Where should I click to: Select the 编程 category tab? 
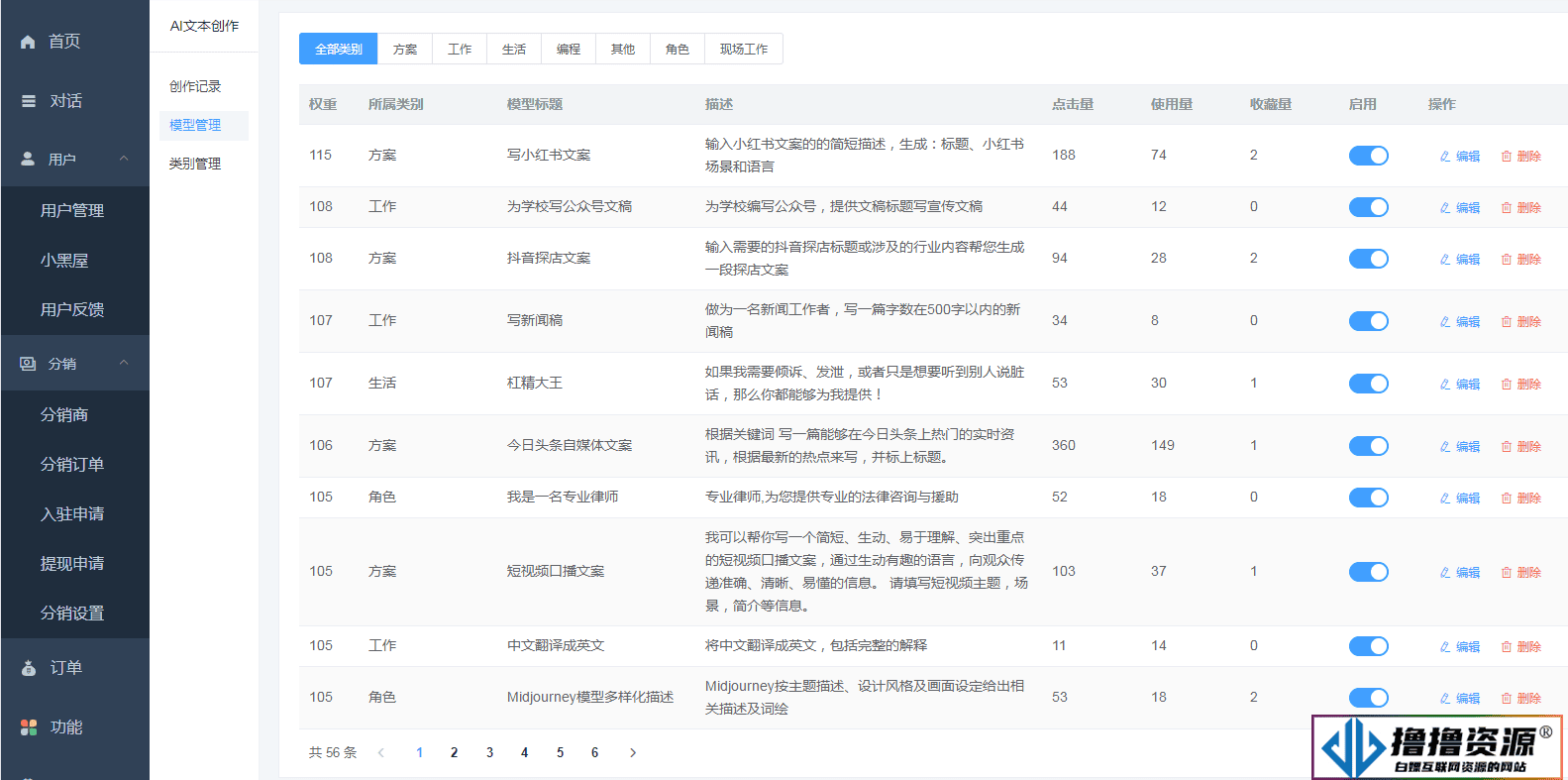tap(569, 49)
